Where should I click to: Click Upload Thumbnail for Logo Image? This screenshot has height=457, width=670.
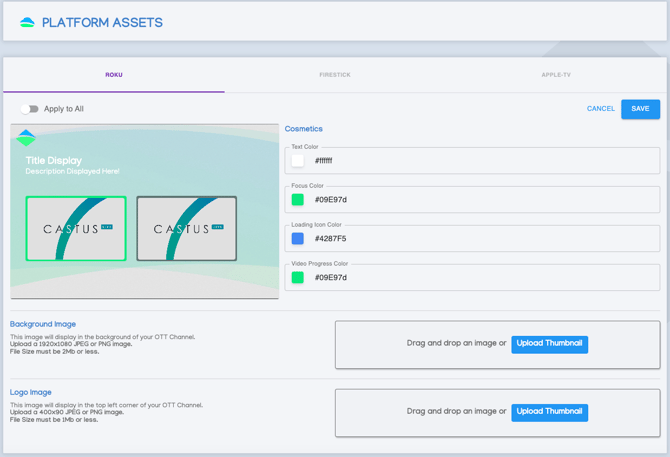(549, 412)
